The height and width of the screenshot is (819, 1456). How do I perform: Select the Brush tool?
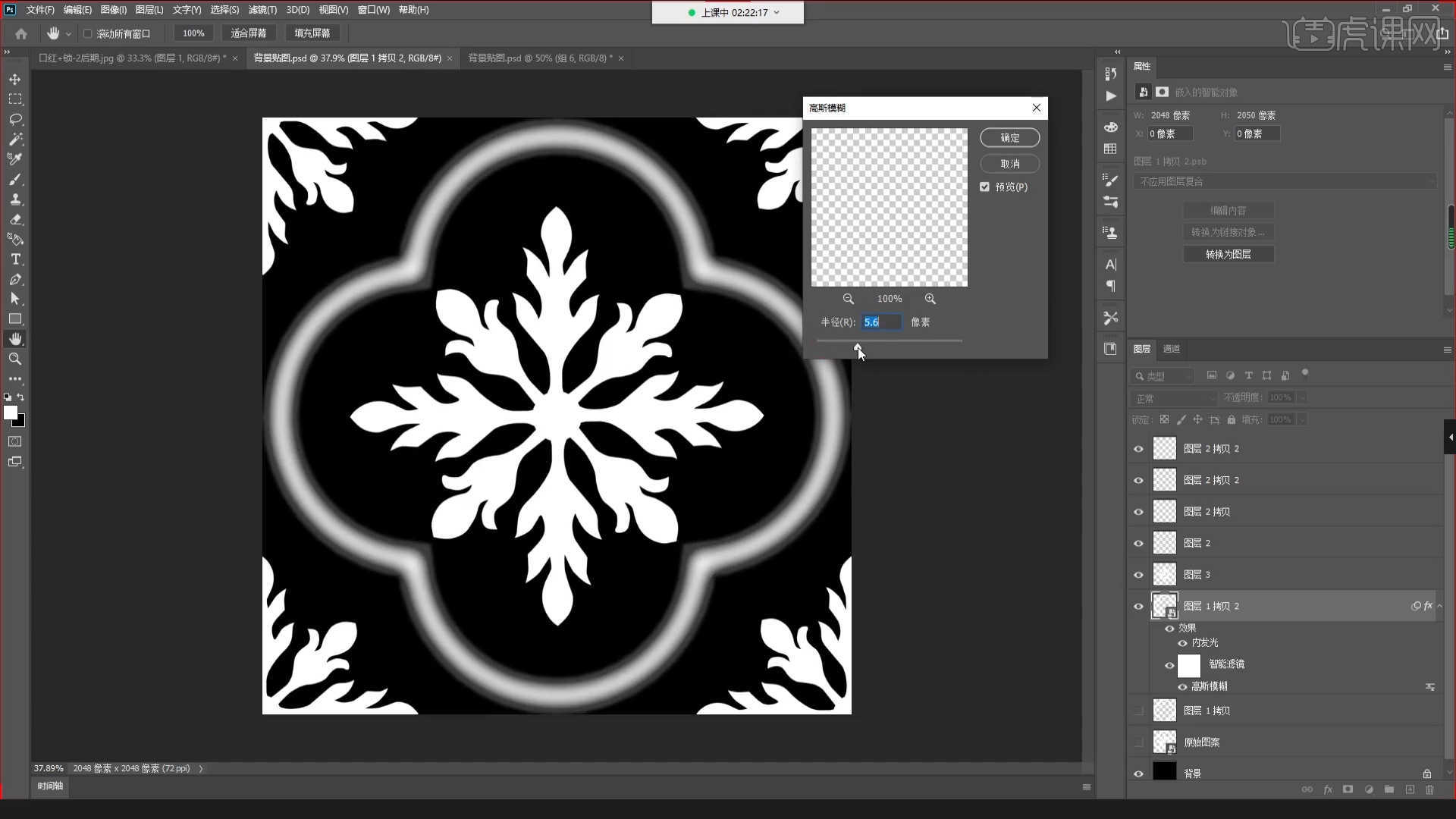point(15,179)
